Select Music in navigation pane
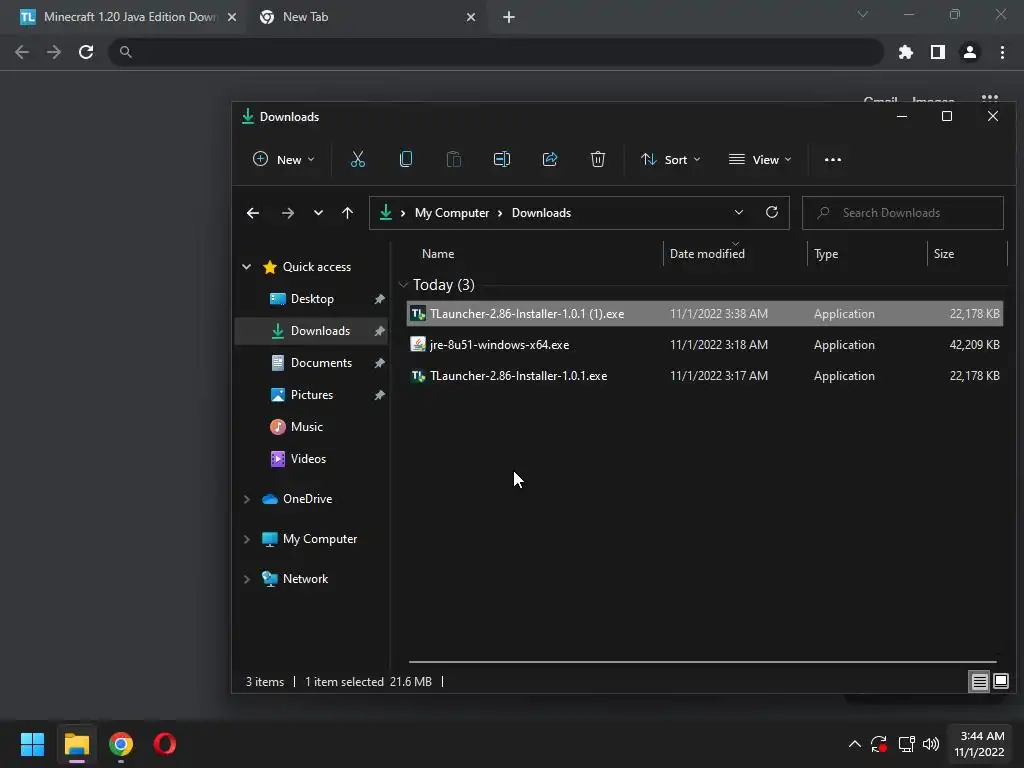 click(307, 426)
